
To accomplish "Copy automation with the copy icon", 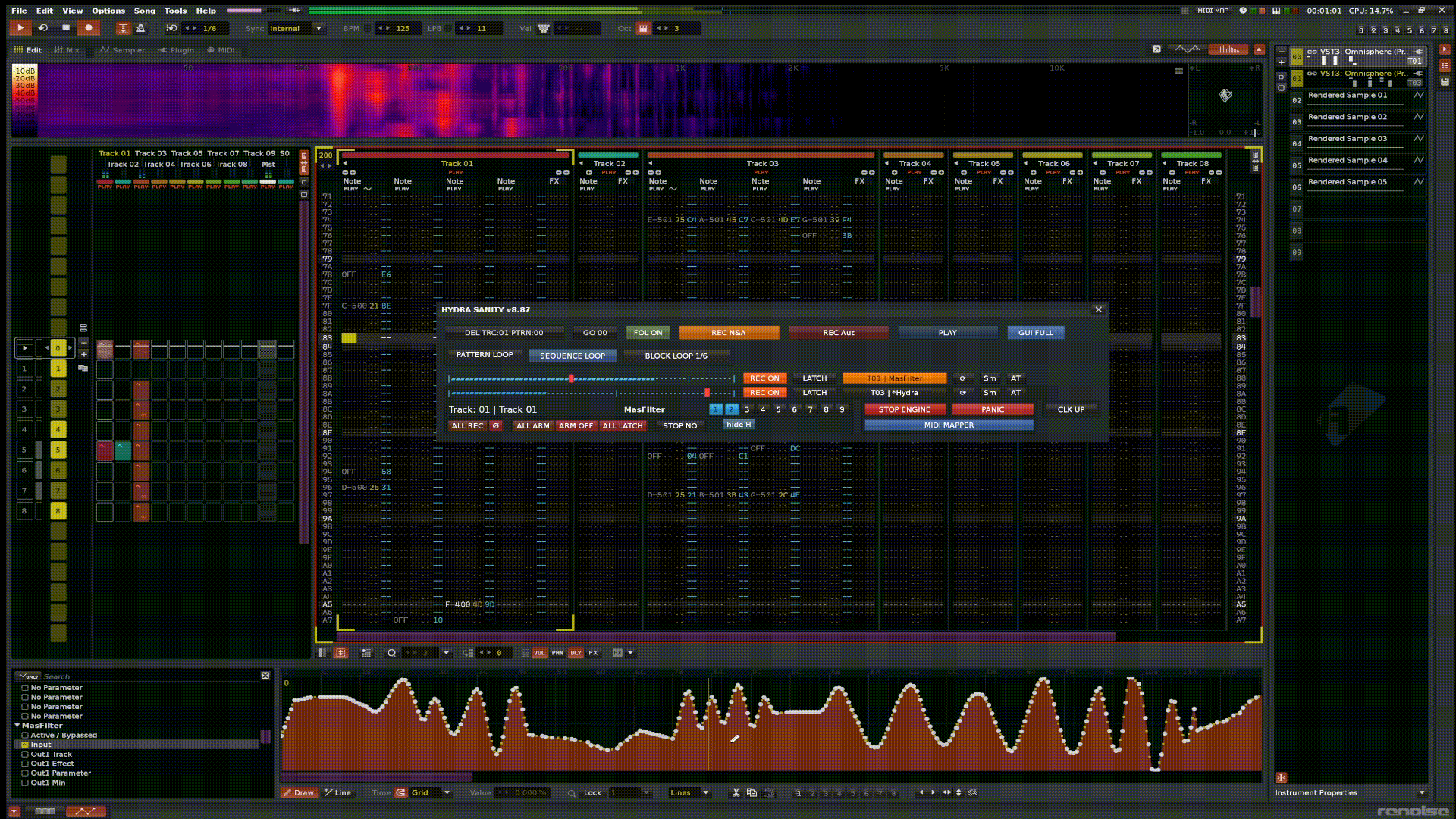I will coord(752,792).
